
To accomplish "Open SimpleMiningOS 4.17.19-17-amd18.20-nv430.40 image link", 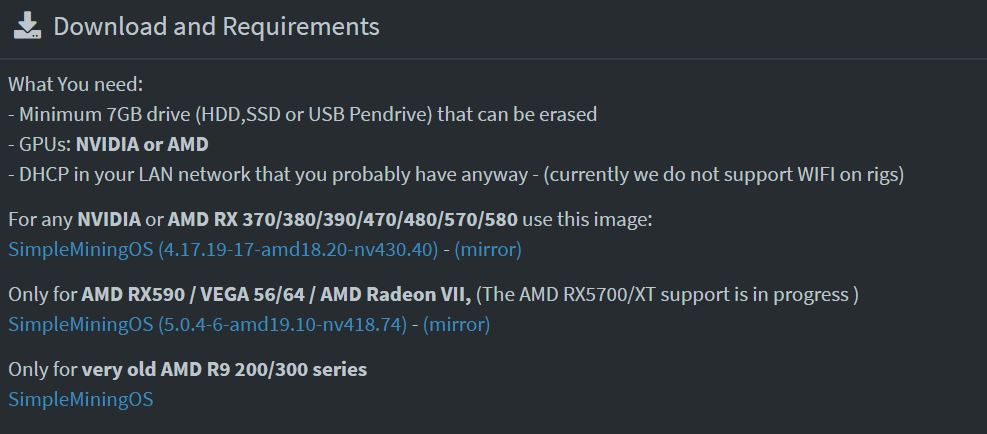I will click(223, 249).
